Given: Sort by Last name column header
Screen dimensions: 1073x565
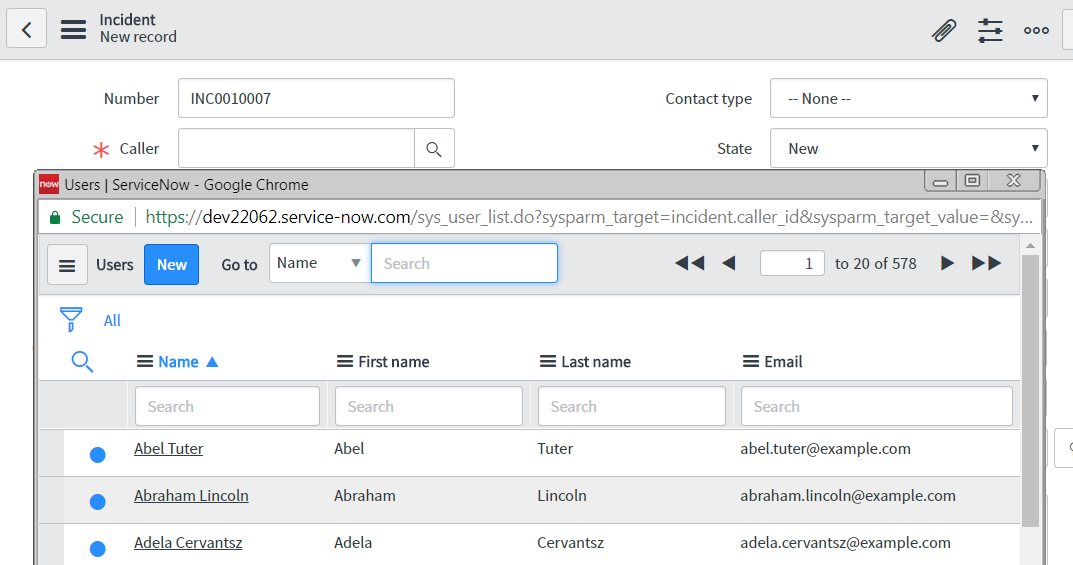Looking at the screenshot, I should click(x=596, y=362).
